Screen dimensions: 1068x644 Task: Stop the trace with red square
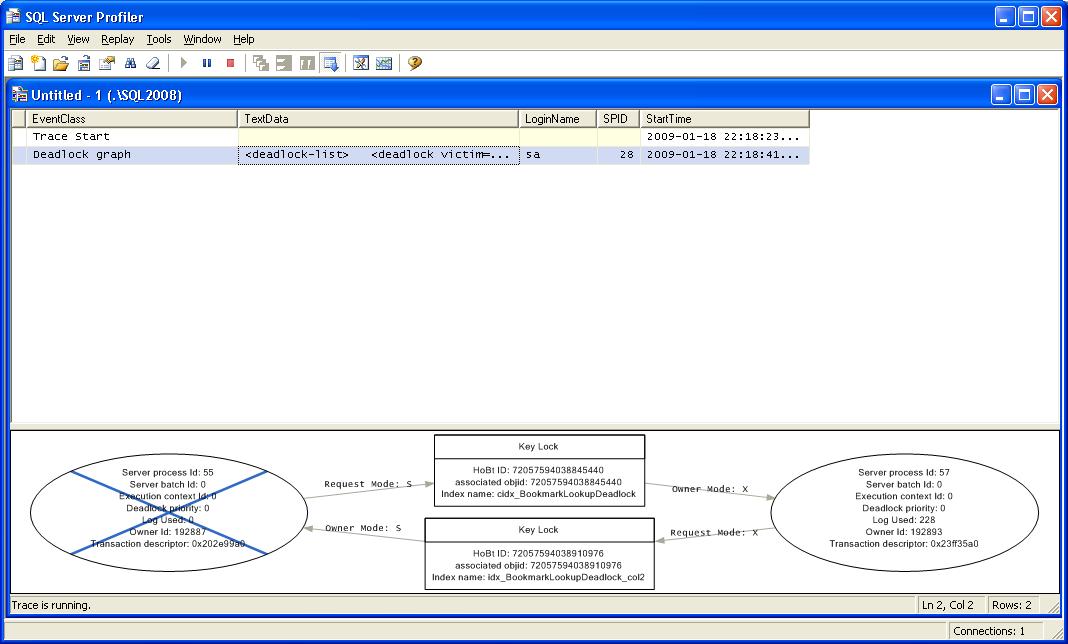click(x=230, y=63)
